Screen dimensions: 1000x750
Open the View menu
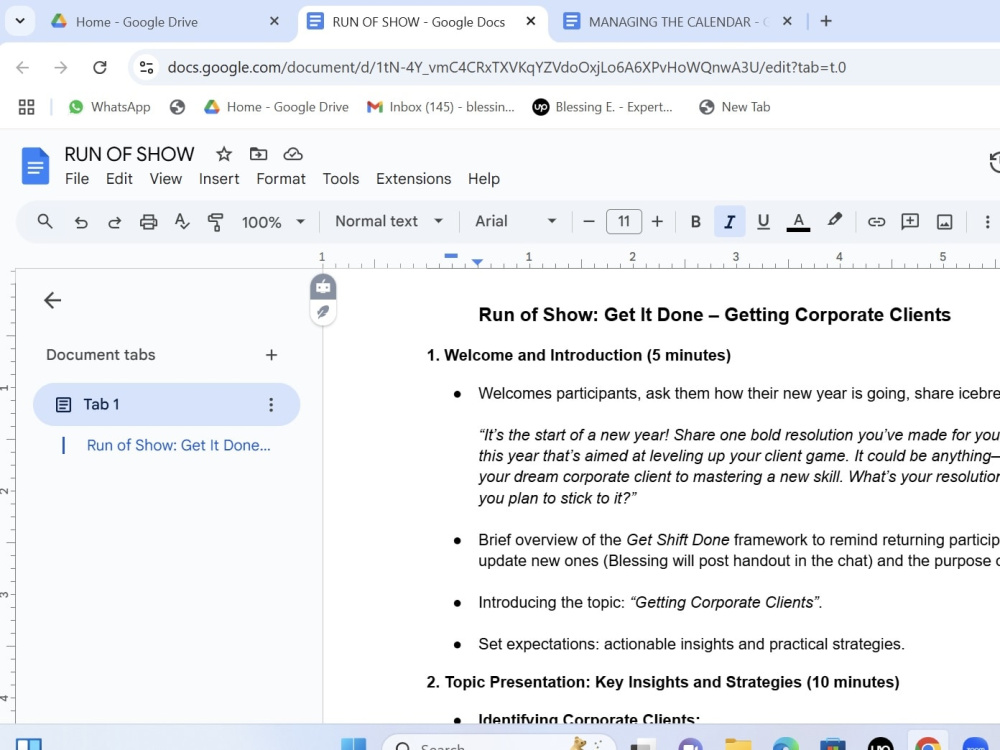coord(166,179)
